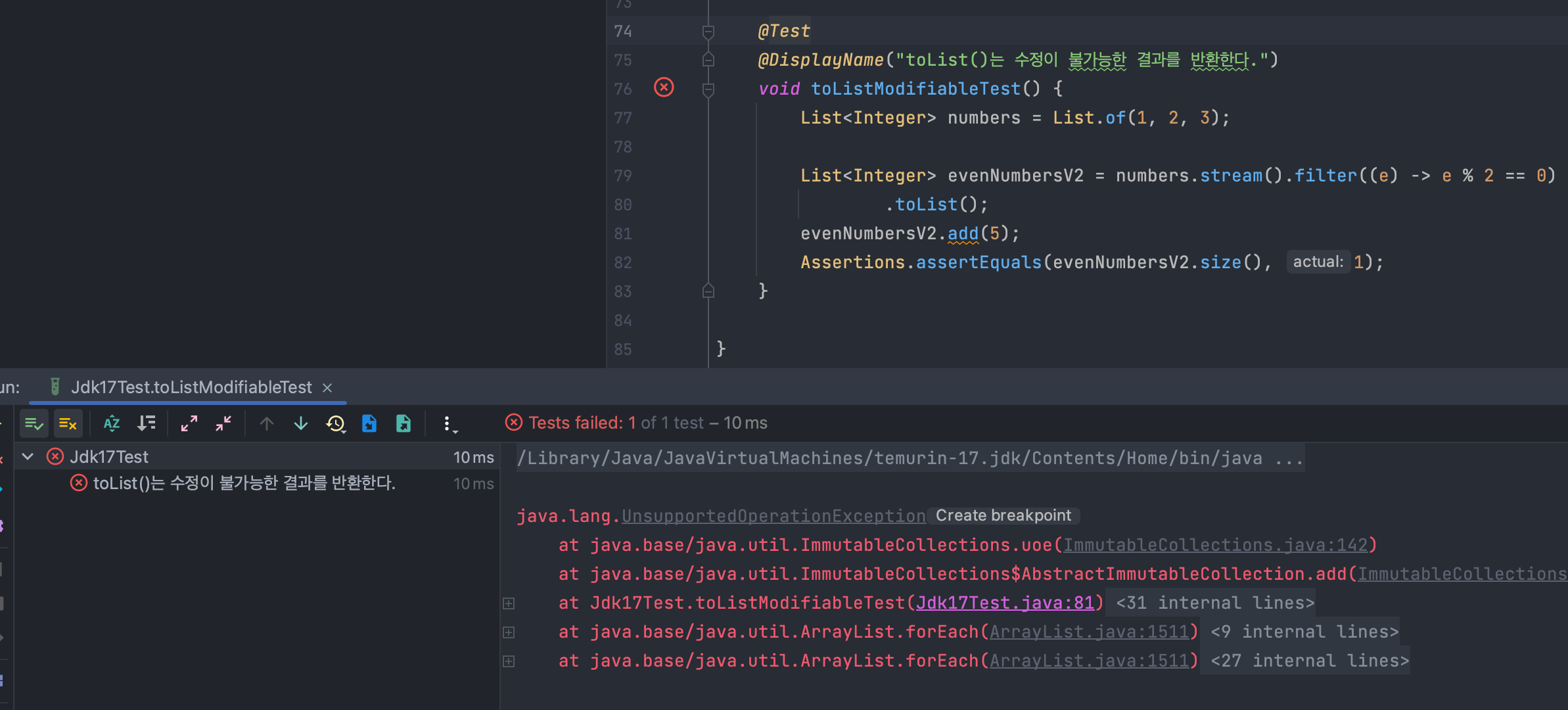Expand all test tree nodes
Viewport: 1568px width, 710px height.
[x=189, y=424]
